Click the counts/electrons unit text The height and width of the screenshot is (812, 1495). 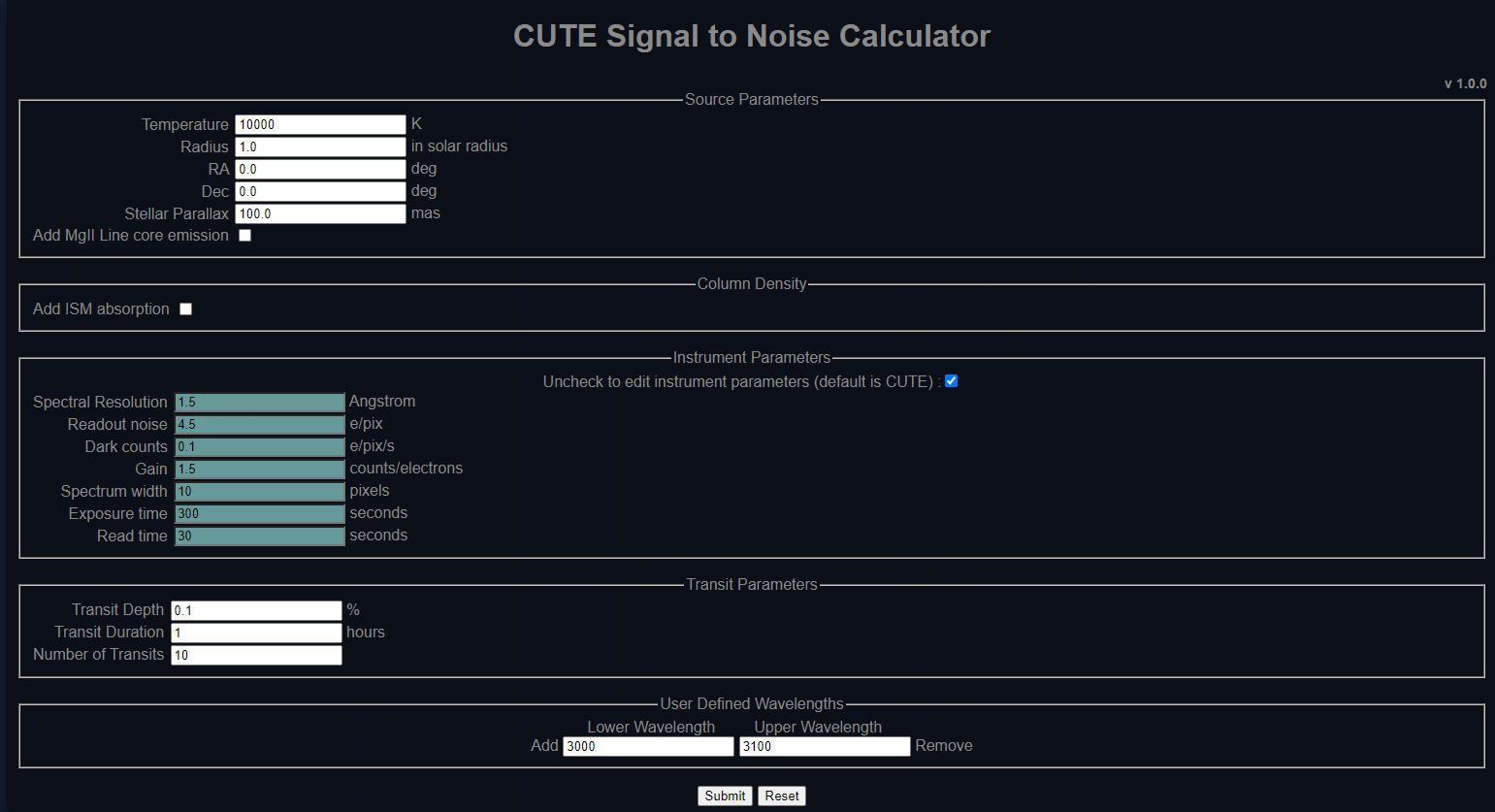(406, 468)
